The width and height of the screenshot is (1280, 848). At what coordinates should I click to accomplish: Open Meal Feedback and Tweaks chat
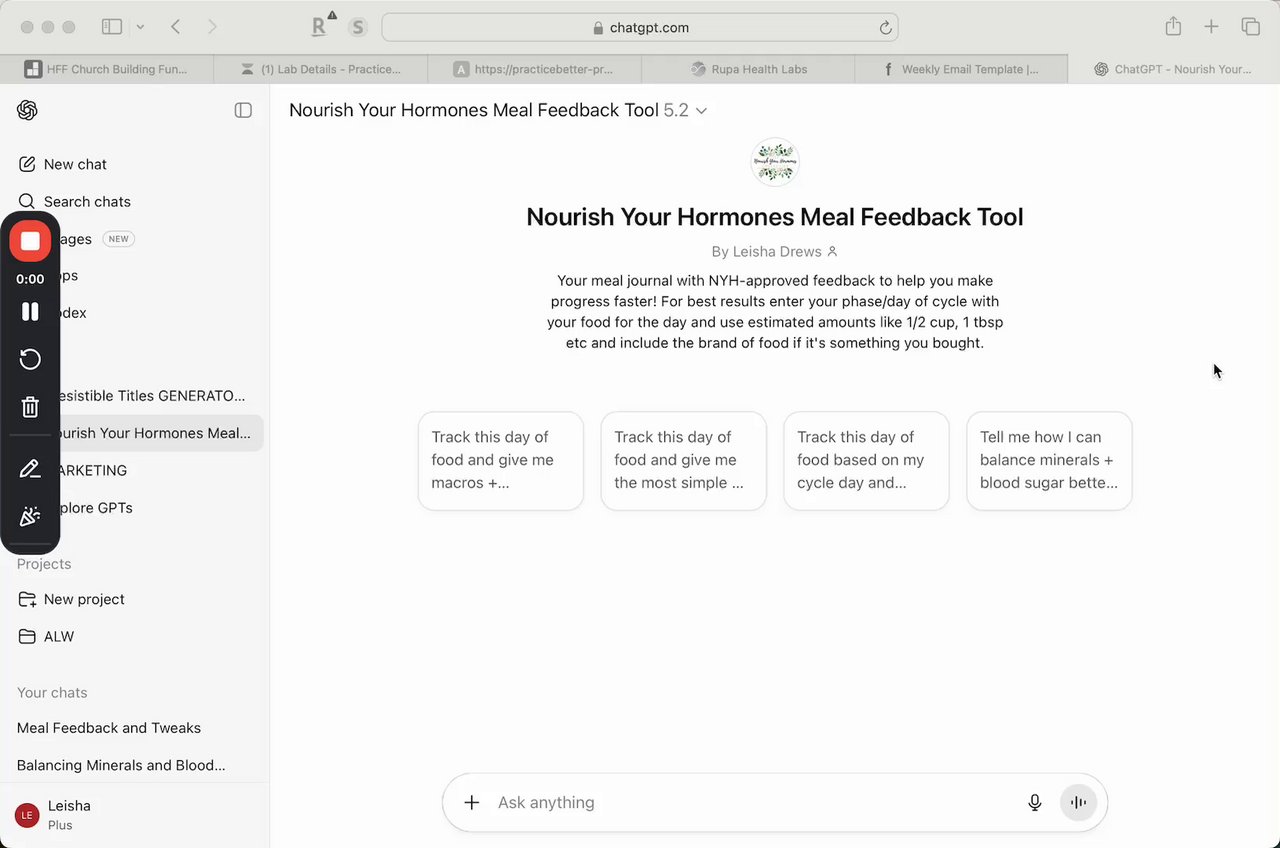(x=109, y=728)
